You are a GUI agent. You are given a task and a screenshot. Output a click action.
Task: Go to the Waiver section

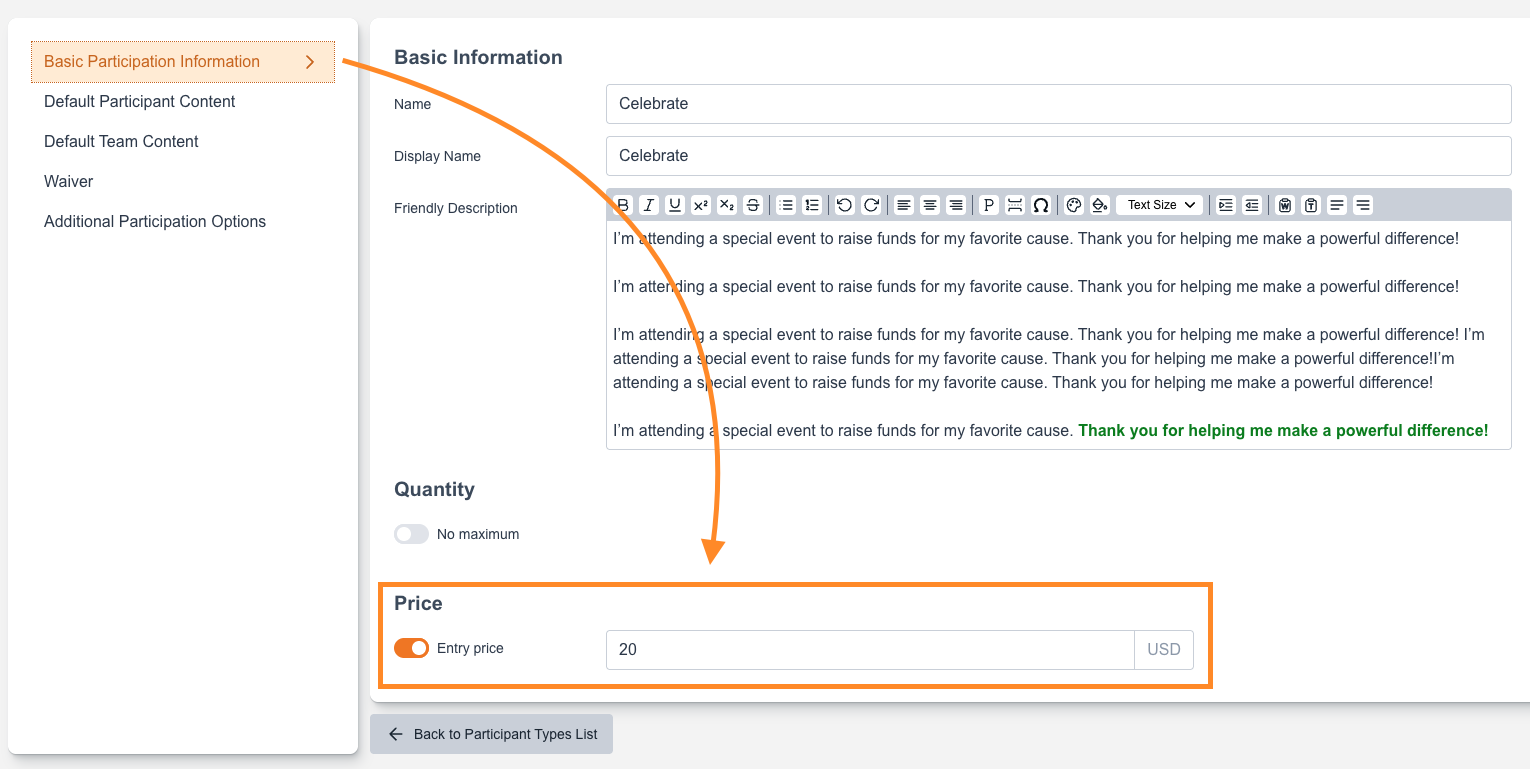coord(69,182)
